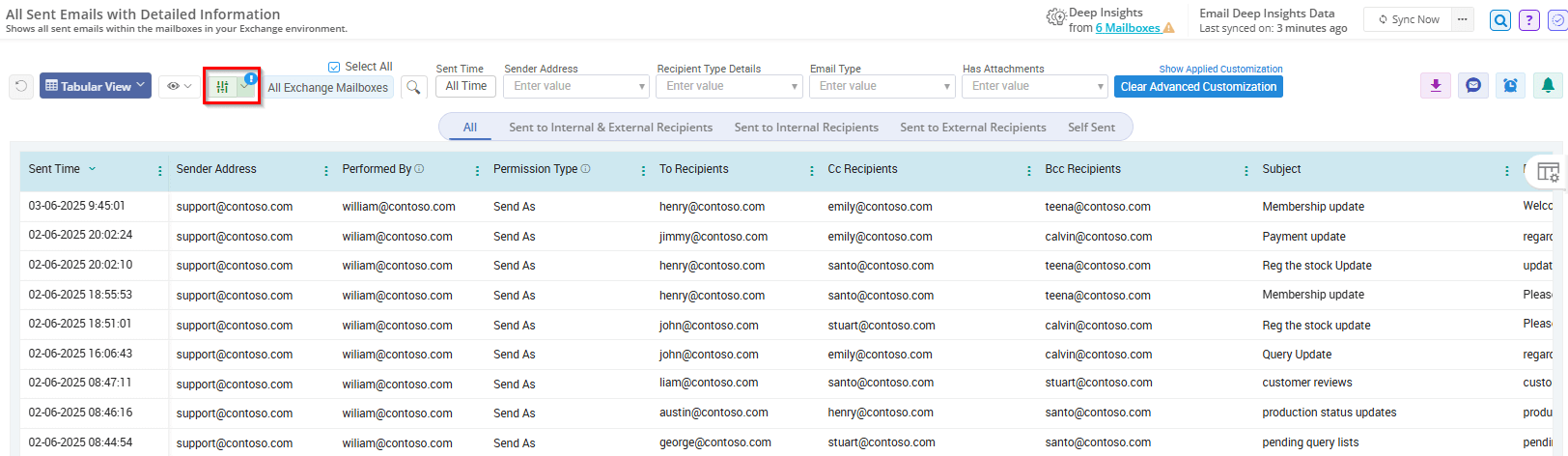Open the Sent Time column options menu

click(x=160, y=171)
